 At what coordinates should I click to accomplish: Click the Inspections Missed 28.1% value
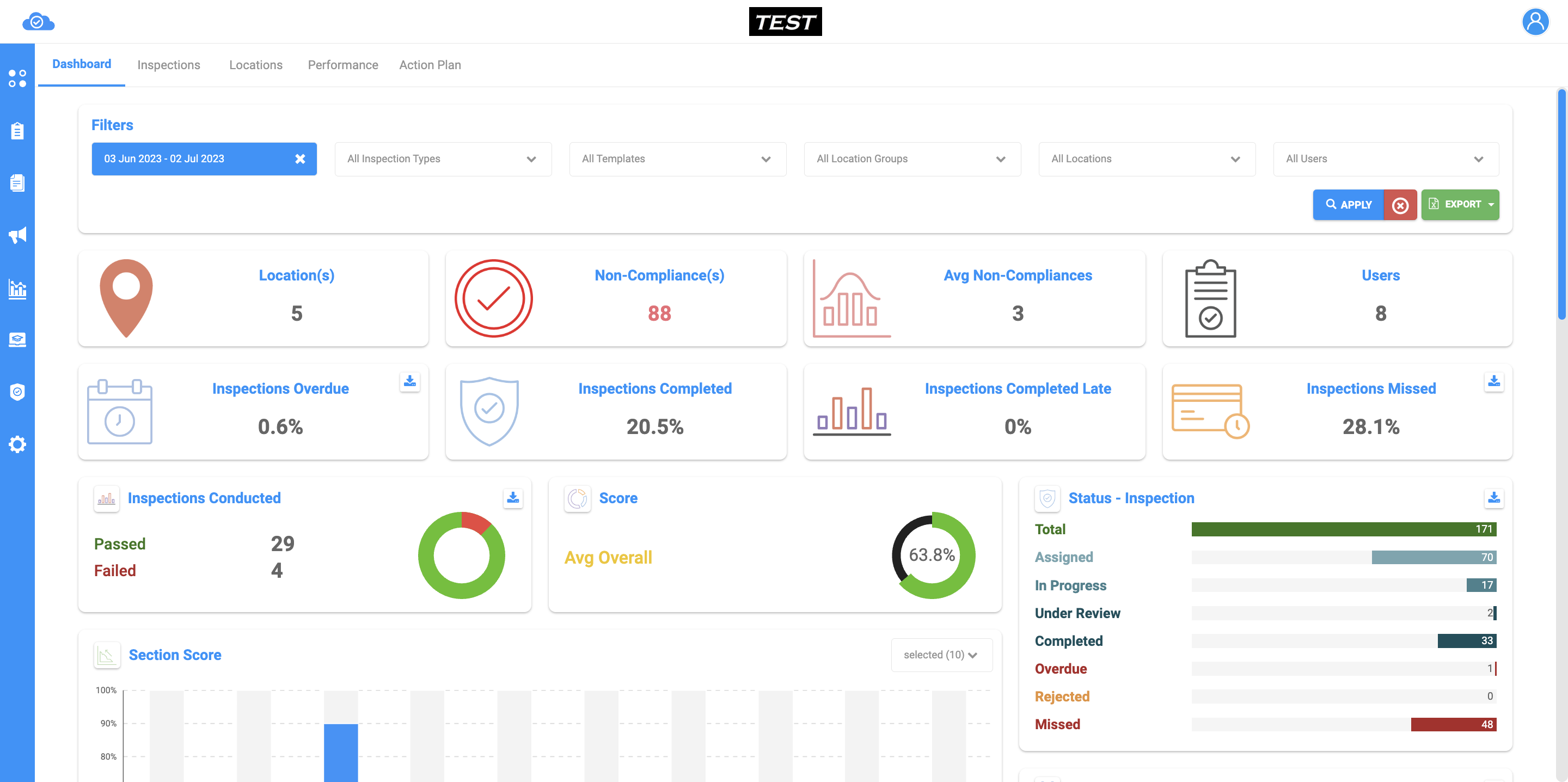(x=1371, y=426)
